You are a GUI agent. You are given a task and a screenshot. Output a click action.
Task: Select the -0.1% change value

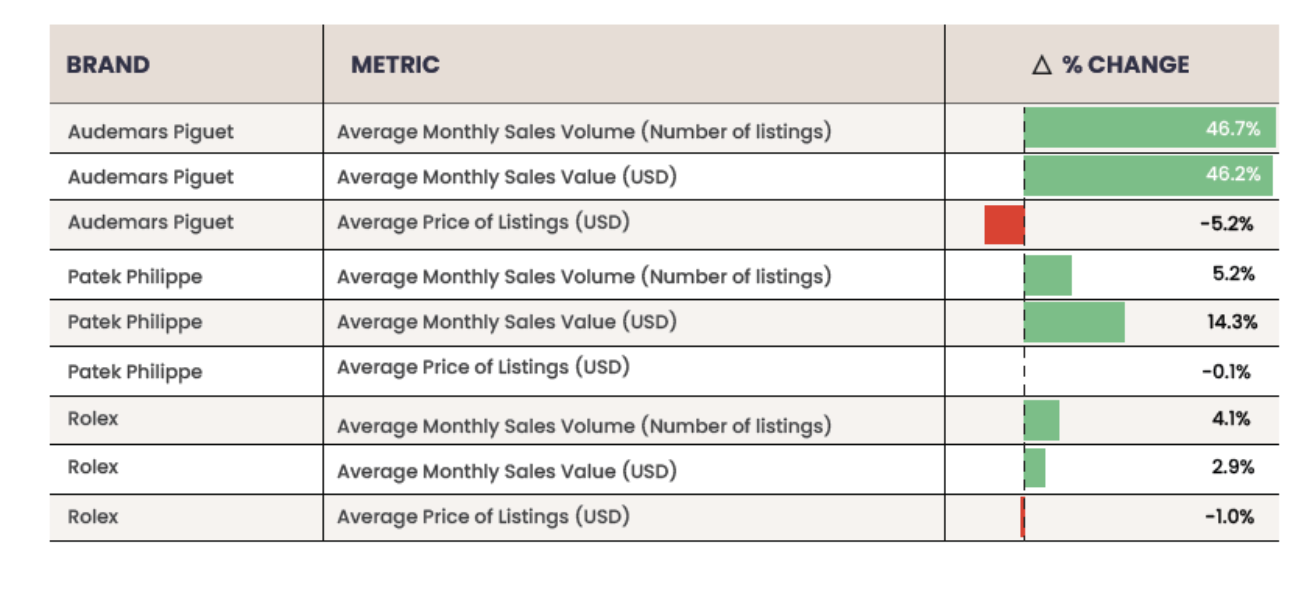[x=1226, y=372]
